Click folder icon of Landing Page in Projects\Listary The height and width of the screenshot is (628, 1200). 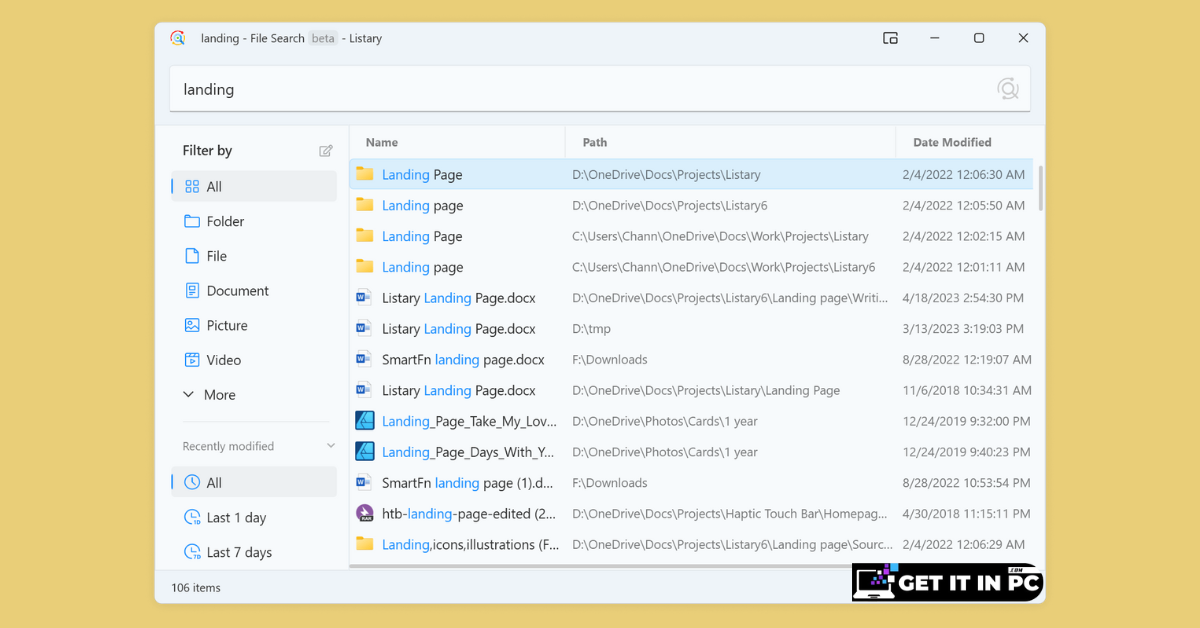pyautogui.click(x=364, y=174)
